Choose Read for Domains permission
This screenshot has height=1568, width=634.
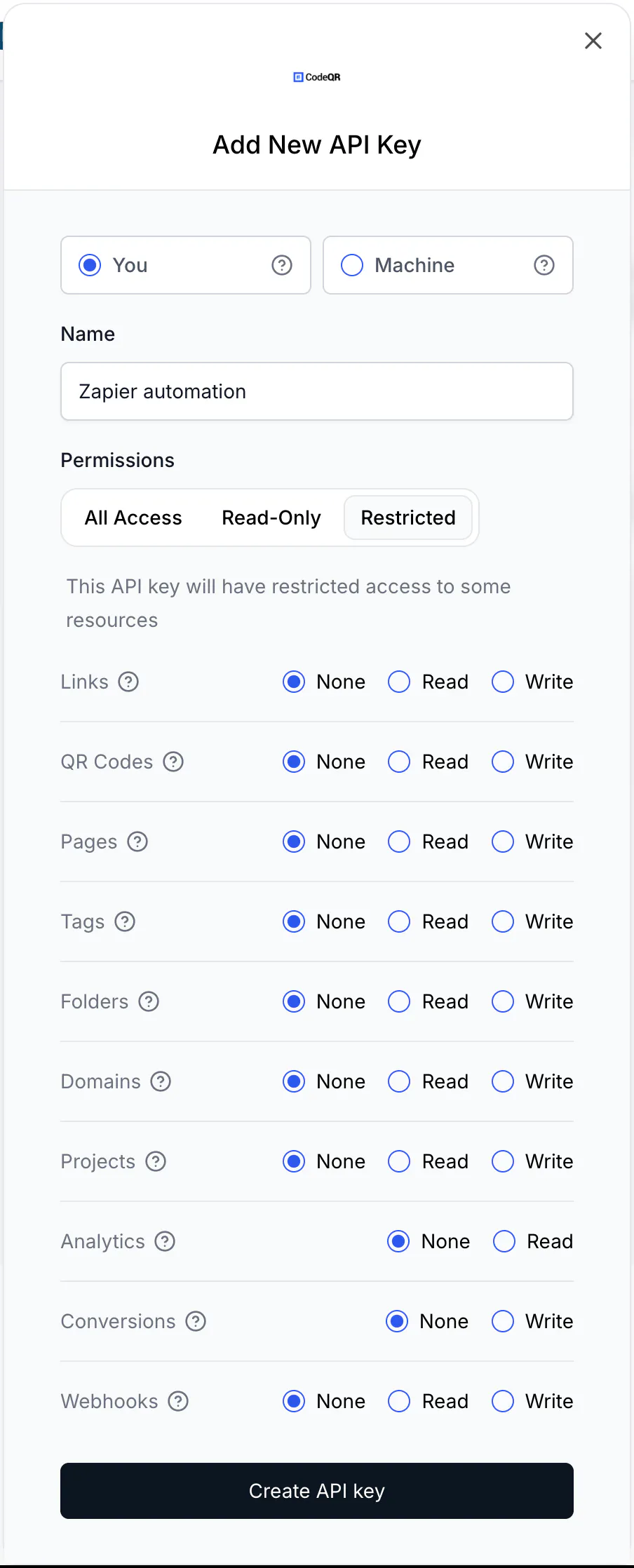(399, 1081)
